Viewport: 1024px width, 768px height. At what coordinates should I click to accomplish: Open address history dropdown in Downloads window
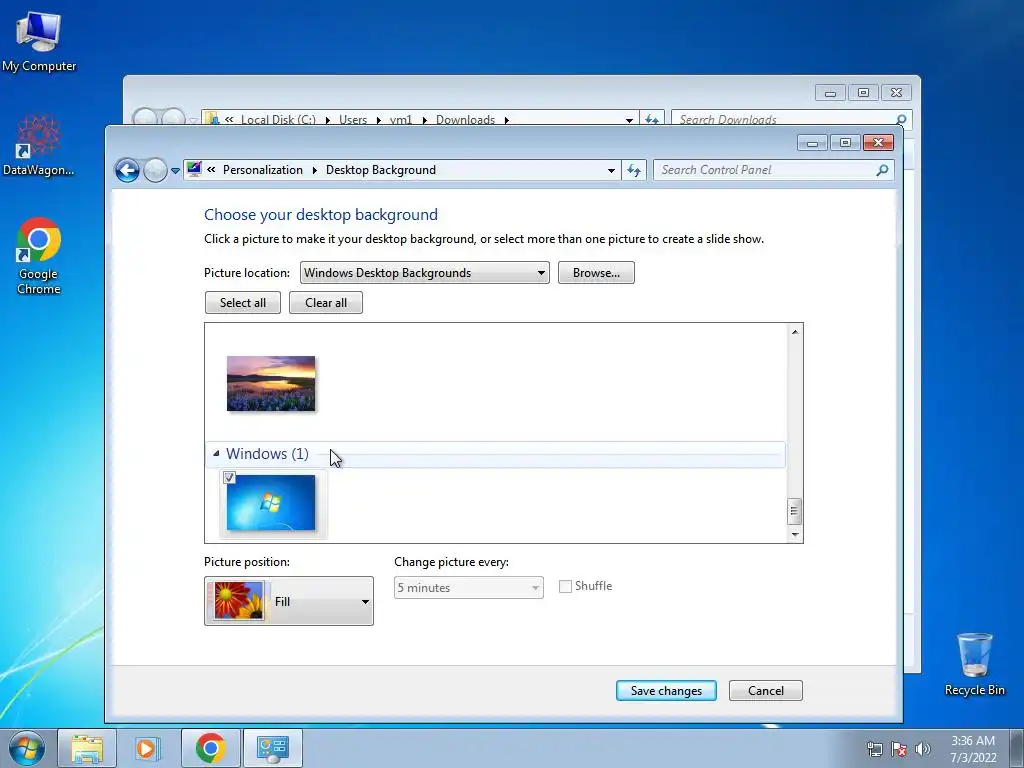point(629,120)
